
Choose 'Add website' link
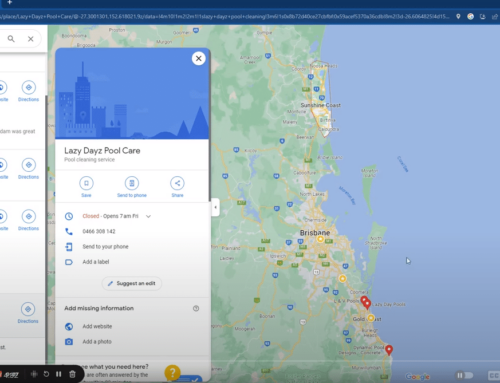point(97,326)
